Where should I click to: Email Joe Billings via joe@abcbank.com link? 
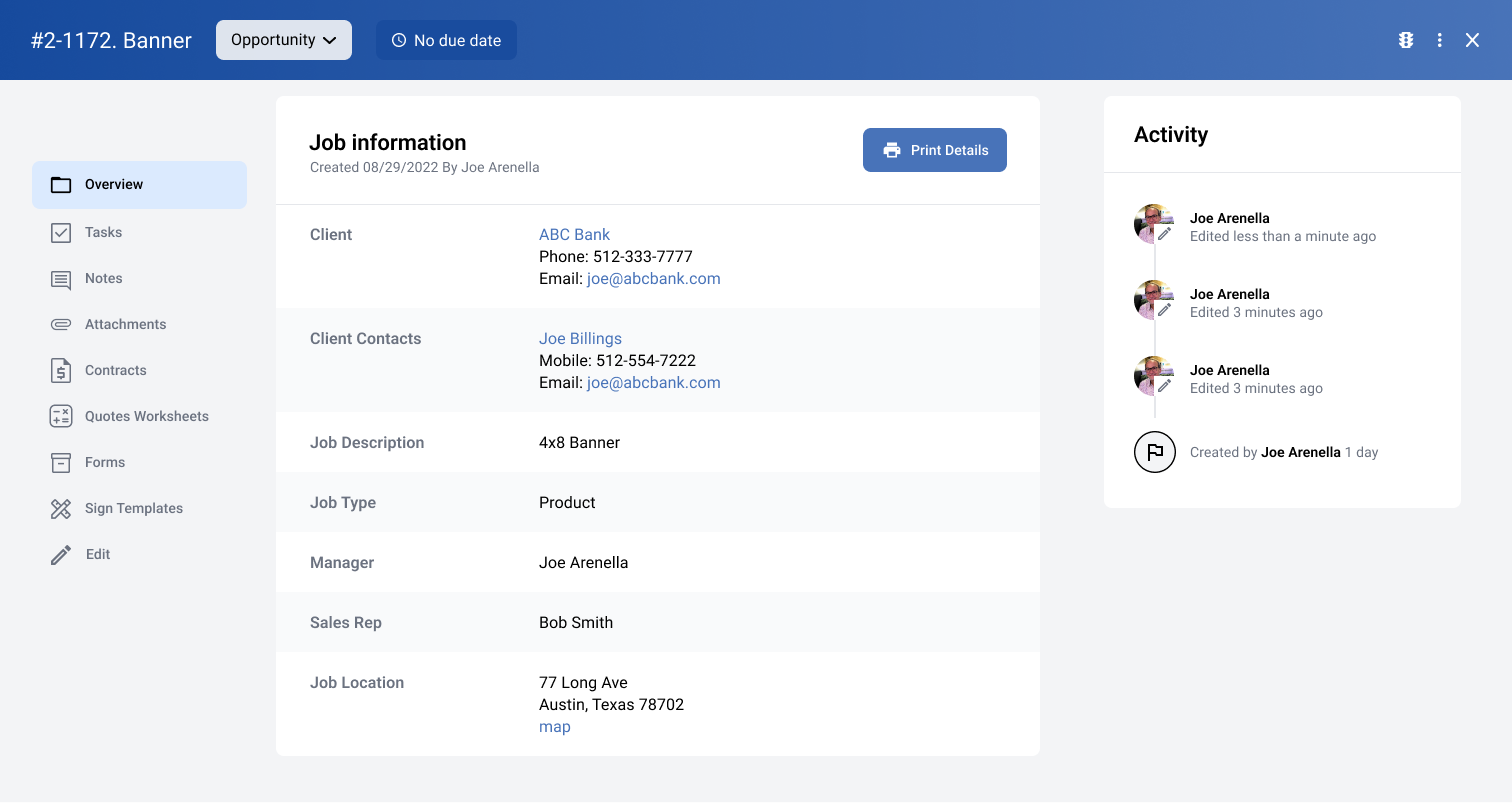pos(653,382)
